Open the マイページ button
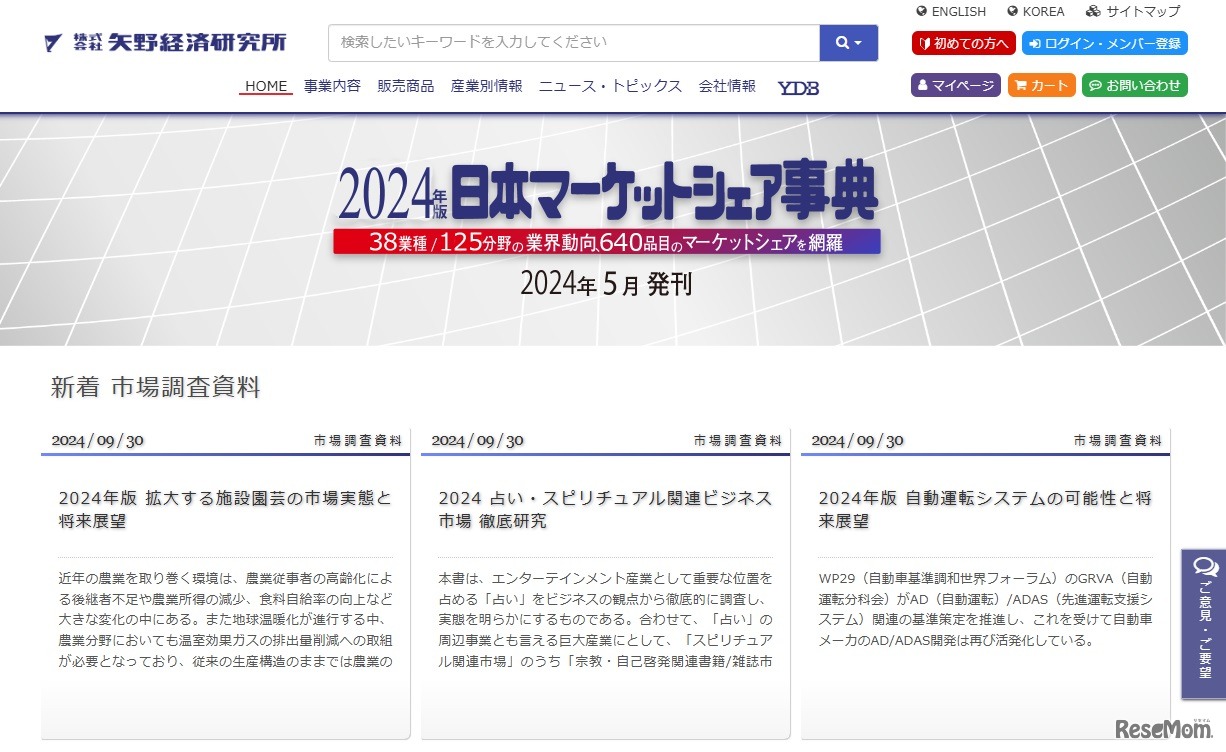The width and height of the screenshot is (1226, 752). [x=956, y=85]
